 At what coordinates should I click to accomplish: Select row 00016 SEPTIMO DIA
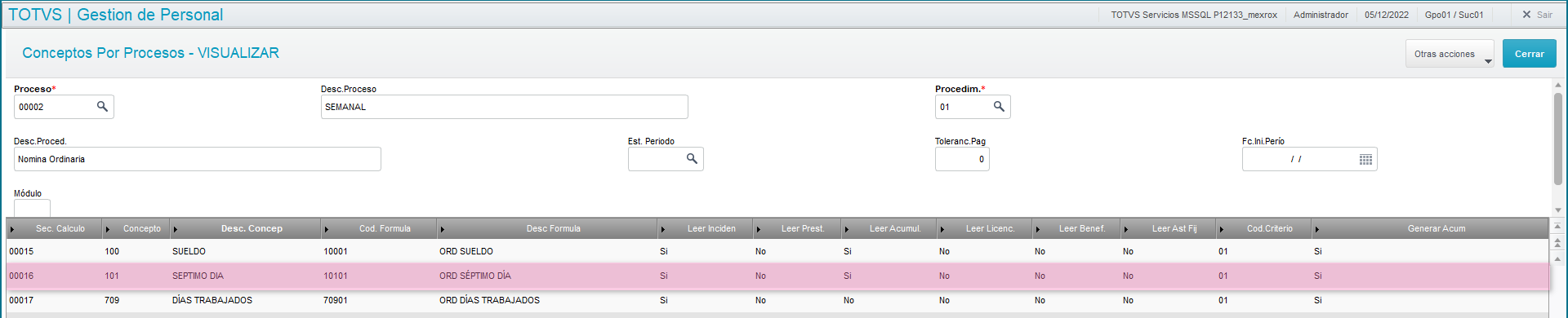[x=777, y=276]
